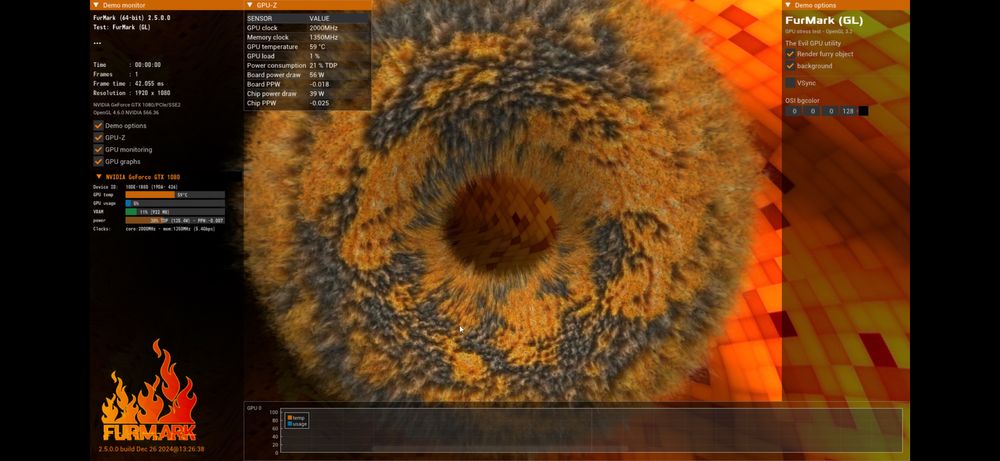The width and height of the screenshot is (1000, 461).
Task: Select the red channel field of OSI bgcolor
Action: [x=793, y=111]
